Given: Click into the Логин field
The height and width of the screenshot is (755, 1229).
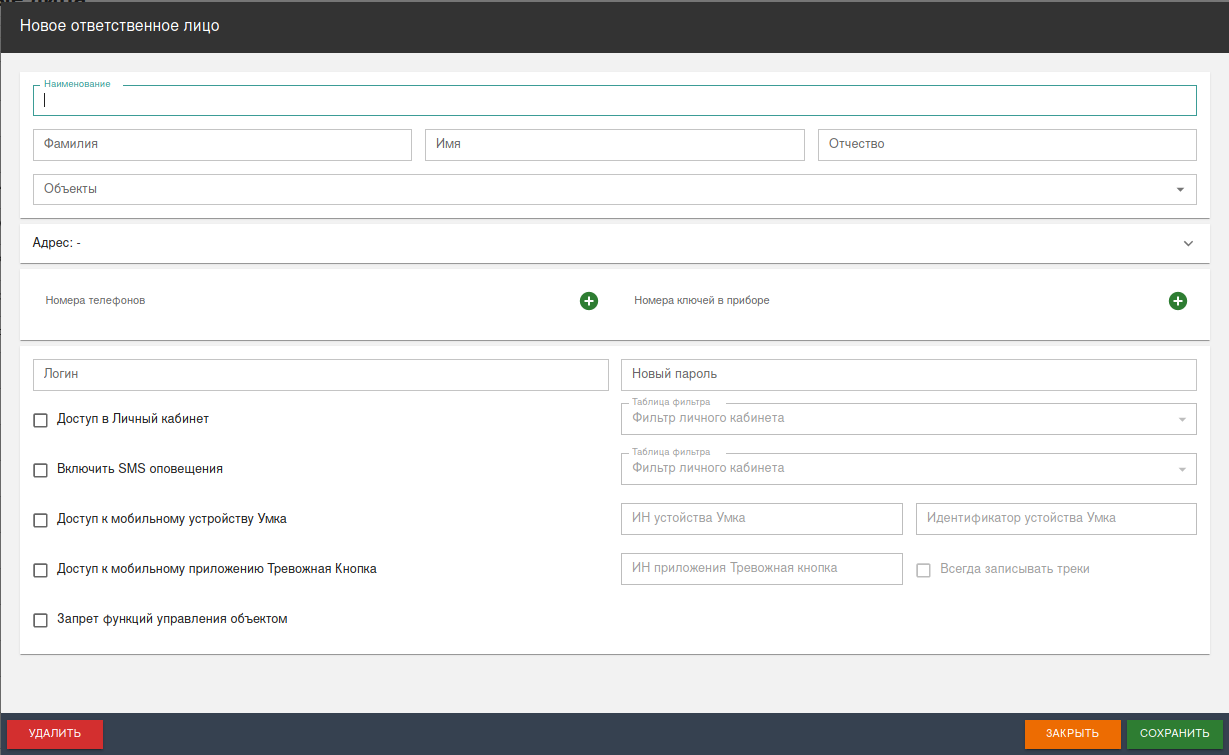Looking at the screenshot, I should tap(321, 374).
